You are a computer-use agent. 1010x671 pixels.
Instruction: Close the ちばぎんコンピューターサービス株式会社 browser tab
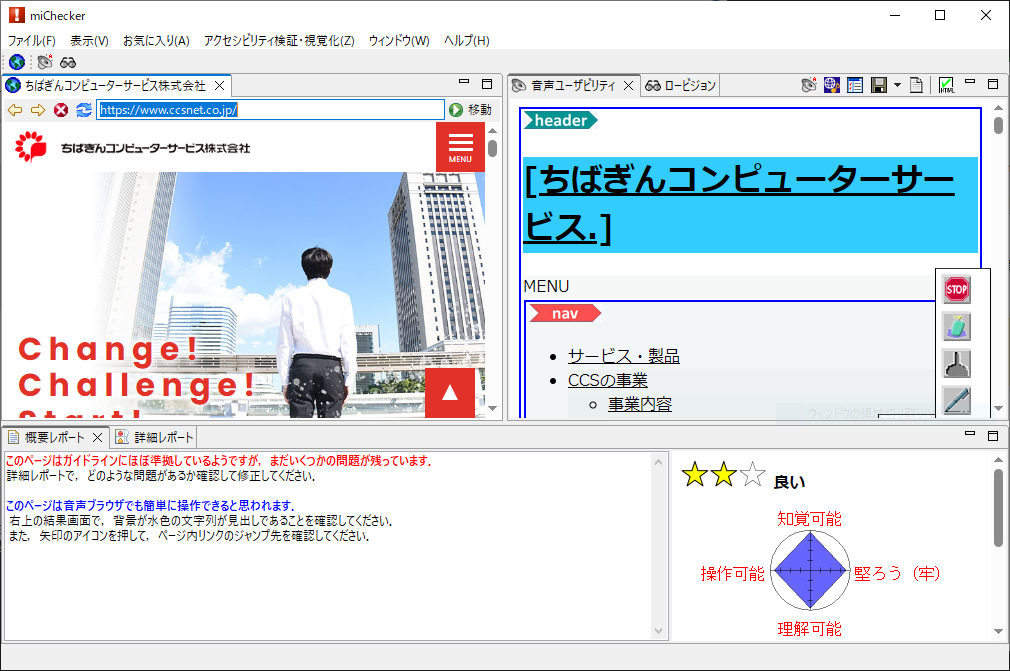pyautogui.click(x=219, y=86)
